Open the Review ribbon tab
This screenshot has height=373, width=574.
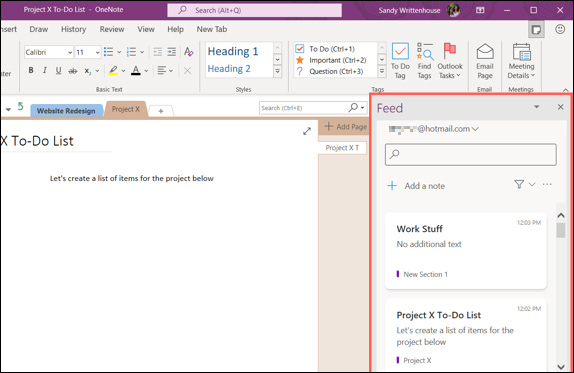click(x=112, y=29)
